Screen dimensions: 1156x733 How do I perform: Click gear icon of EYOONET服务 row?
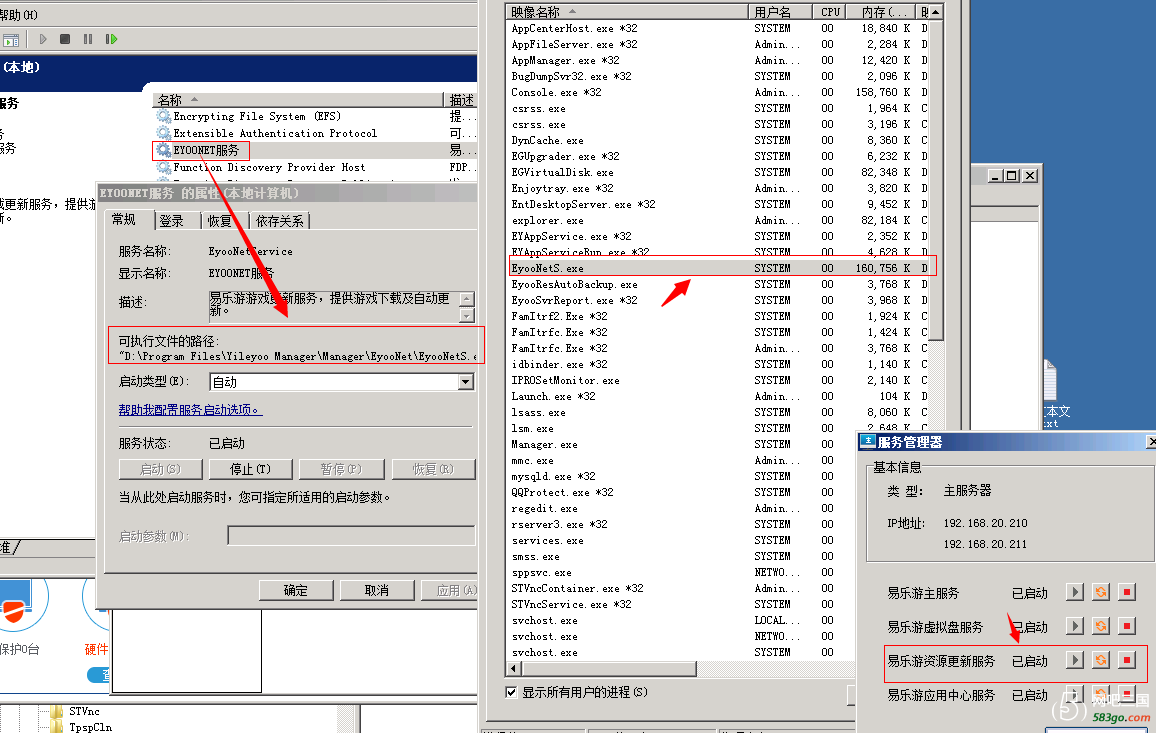pyautogui.click(x=164, y=150)
